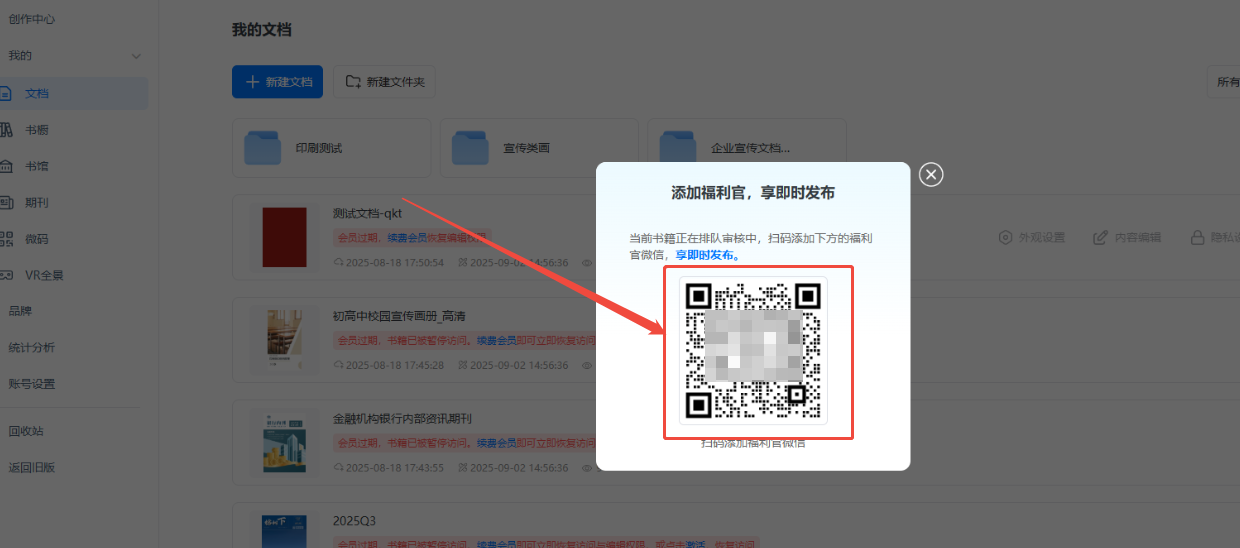Viewport: 1240px width, 548px height.
Task: Click the 新建文件夹 button
Action: pyautogui.click(x=385, y=82)
